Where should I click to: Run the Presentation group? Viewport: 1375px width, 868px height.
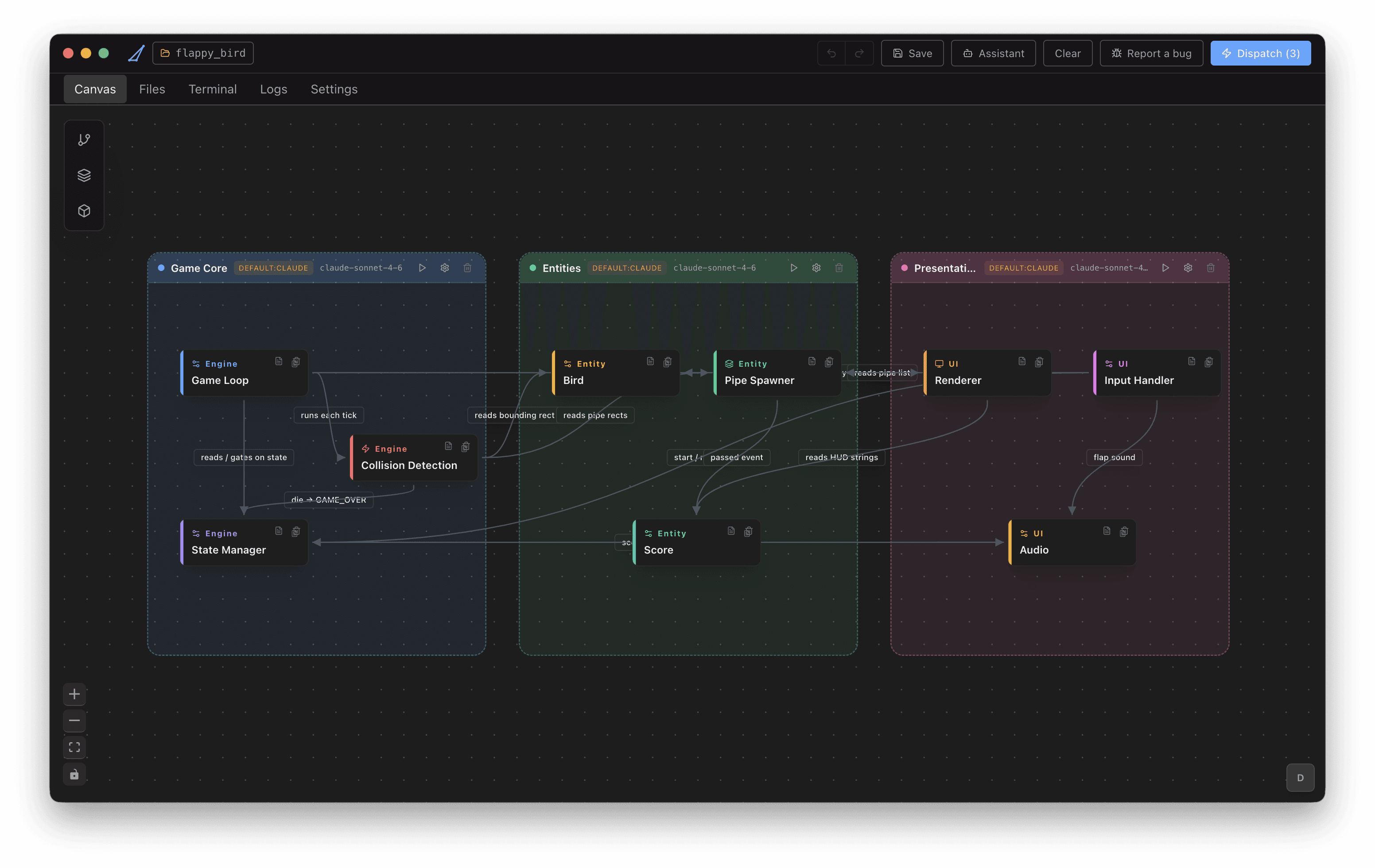1165,267
